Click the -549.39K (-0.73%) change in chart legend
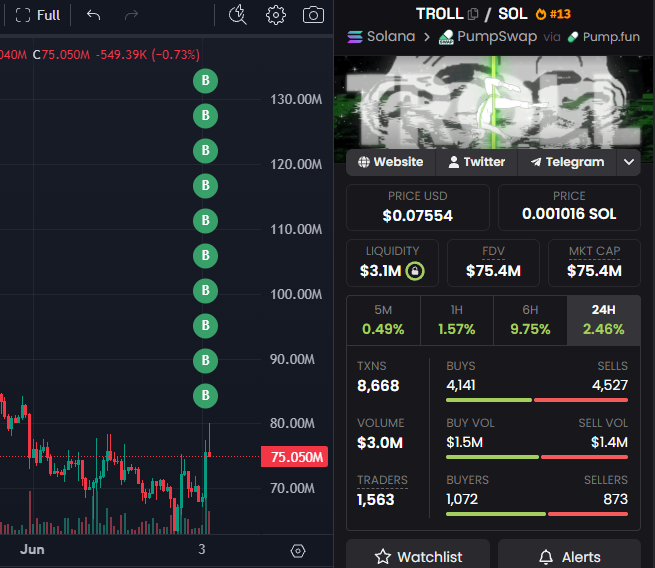Image resolution: width=655 pixels, height=568 pixels. 148,55
